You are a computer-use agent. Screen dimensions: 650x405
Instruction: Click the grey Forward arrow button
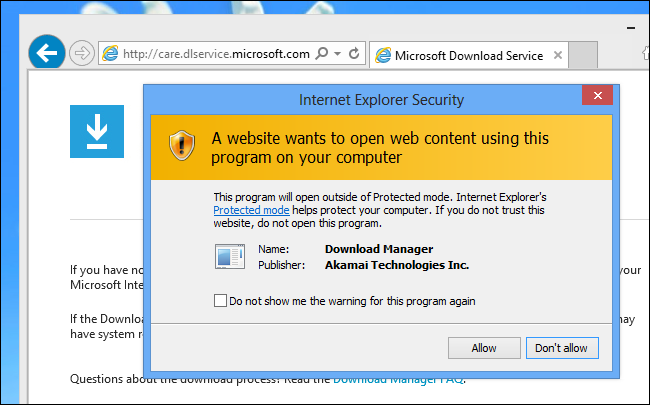[x=82, y=53]
